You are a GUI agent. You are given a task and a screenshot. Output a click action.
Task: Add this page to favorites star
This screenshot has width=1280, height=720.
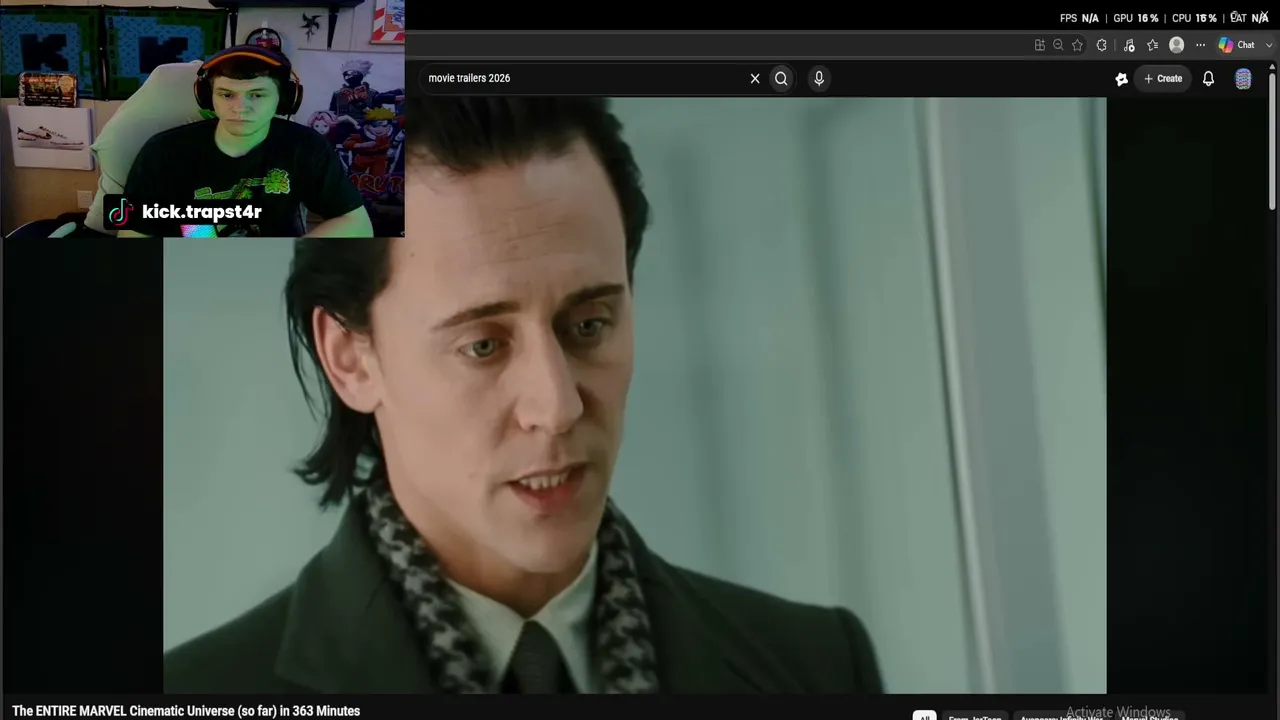(x=1077, y=45)
